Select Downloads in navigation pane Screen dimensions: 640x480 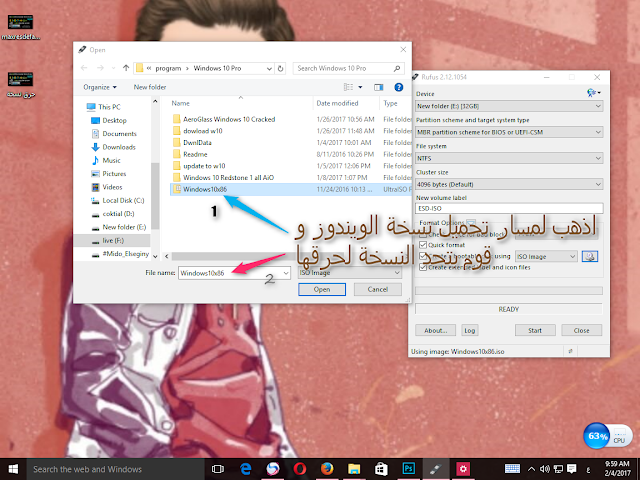tap(119, 147)
